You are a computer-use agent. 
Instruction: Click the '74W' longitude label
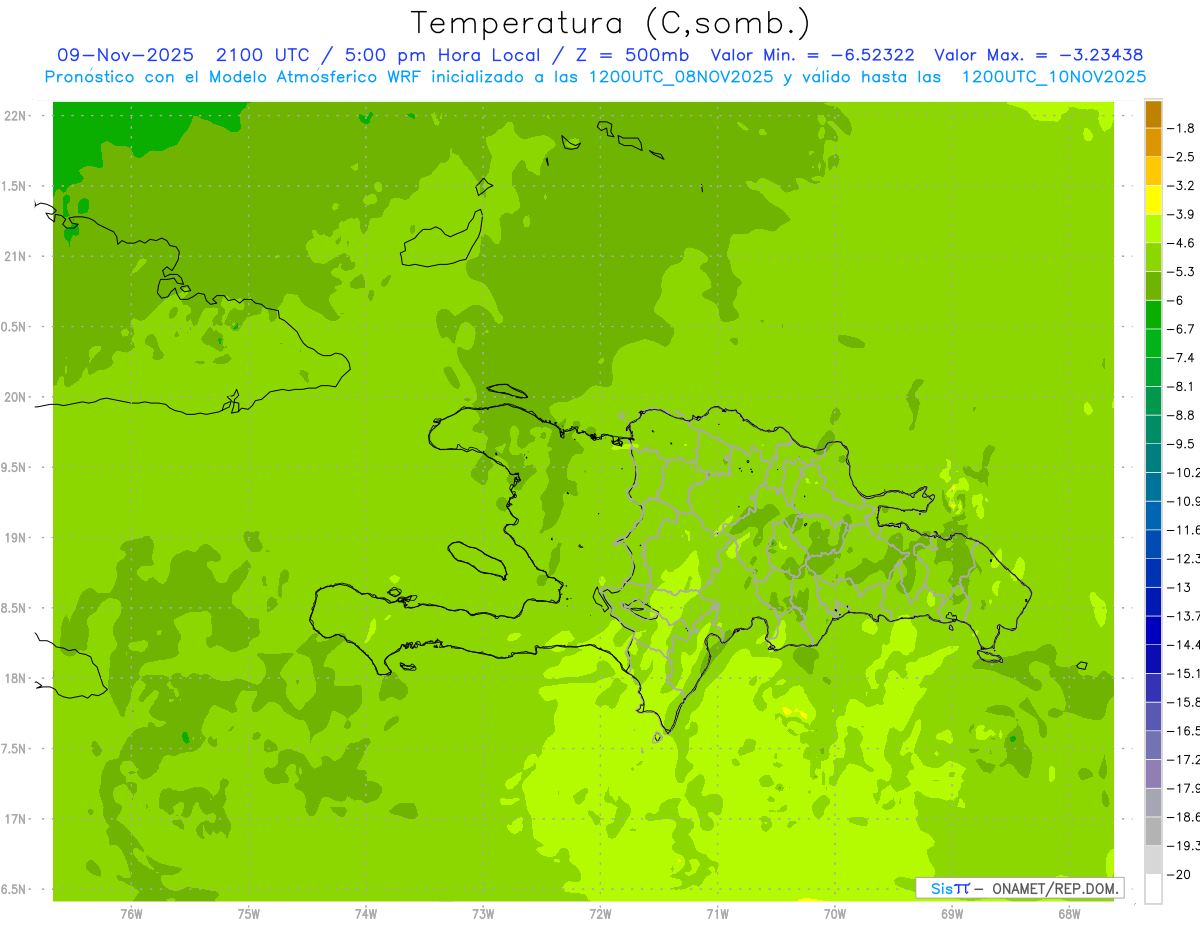[x=366, y=913]
